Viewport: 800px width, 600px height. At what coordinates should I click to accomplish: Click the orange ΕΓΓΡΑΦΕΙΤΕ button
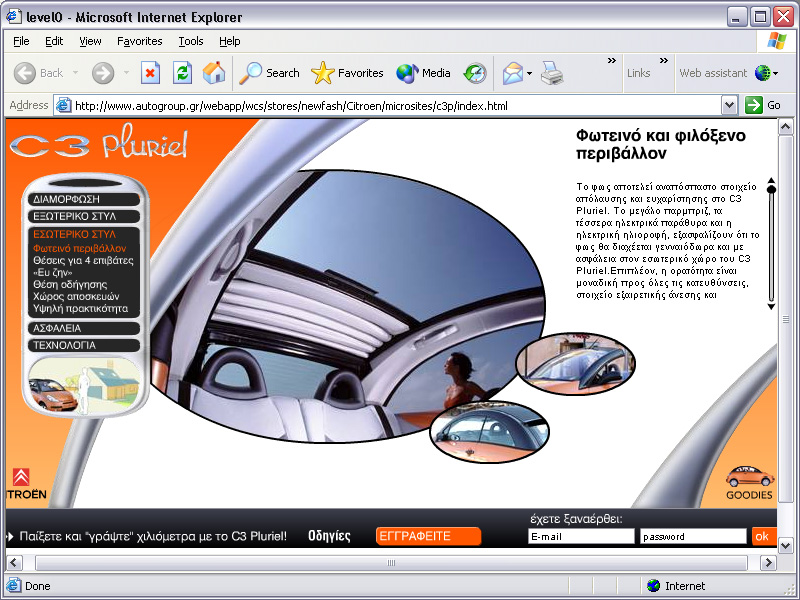(428, 536)
